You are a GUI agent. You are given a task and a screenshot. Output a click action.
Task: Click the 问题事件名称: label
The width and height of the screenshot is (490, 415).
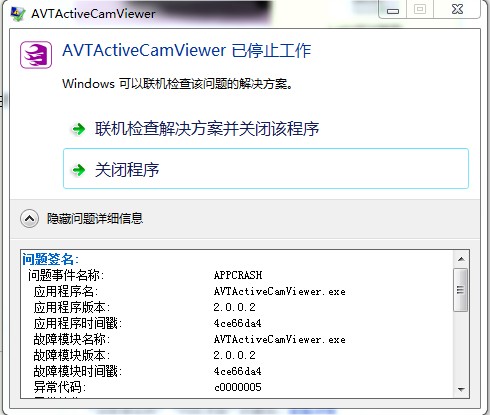[x=66, y=275]
